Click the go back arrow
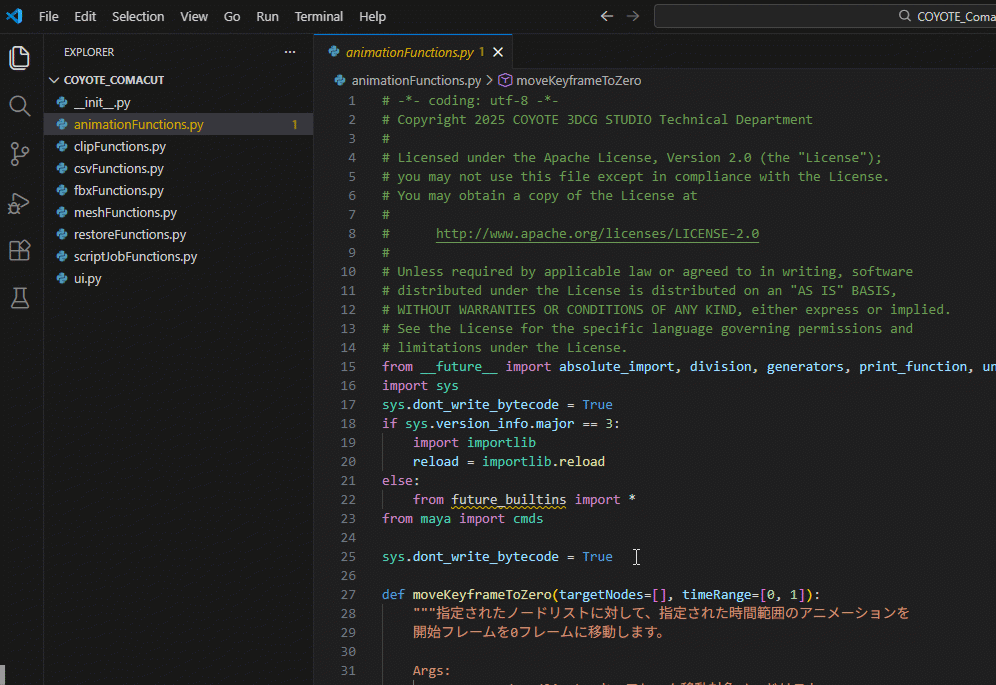The image size is (996, 685). (606, 16)
